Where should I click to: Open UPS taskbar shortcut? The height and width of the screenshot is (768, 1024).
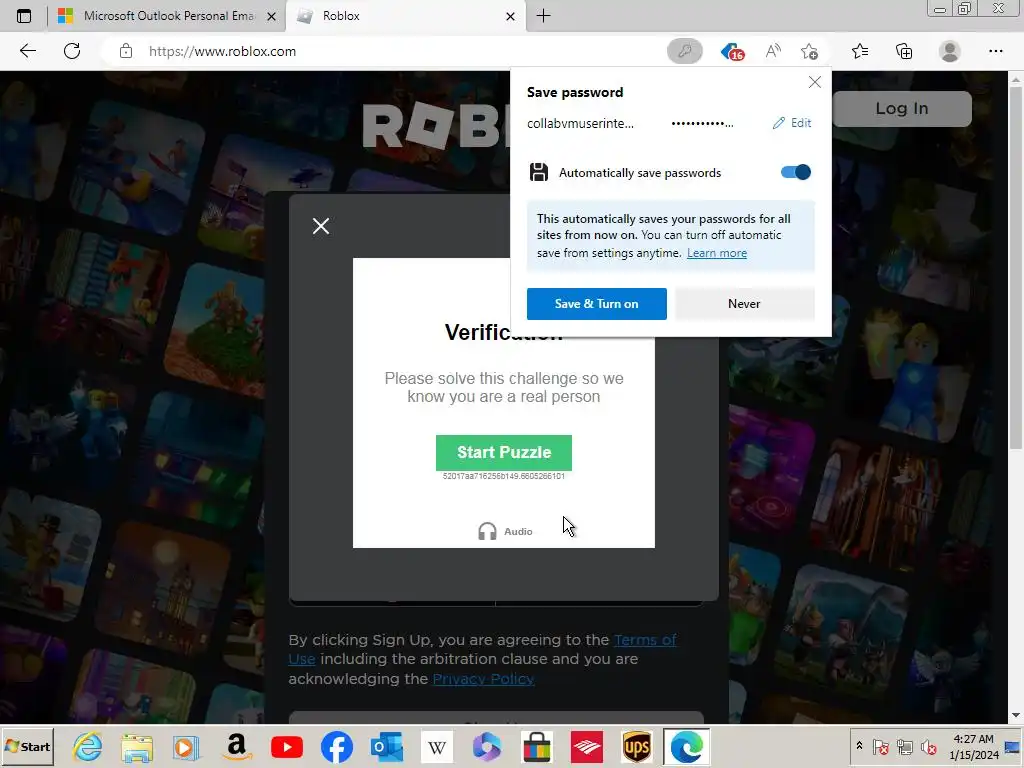click(637, 746)
